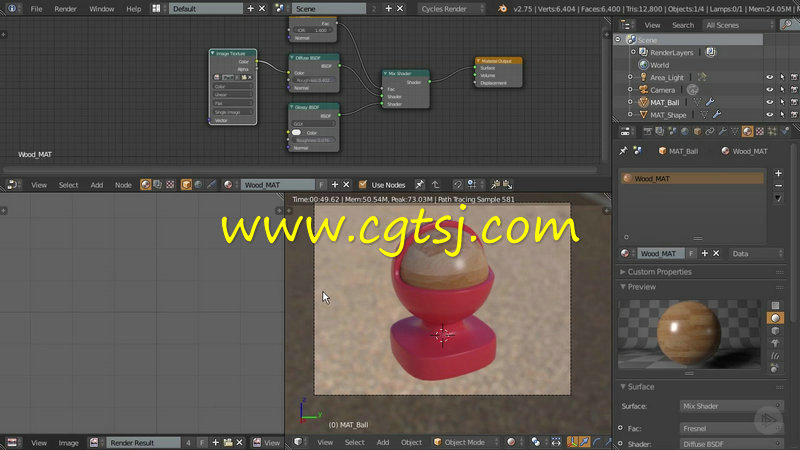Click the pin icon in properties context
Viewport: 800px width, 450px height.
623,151
